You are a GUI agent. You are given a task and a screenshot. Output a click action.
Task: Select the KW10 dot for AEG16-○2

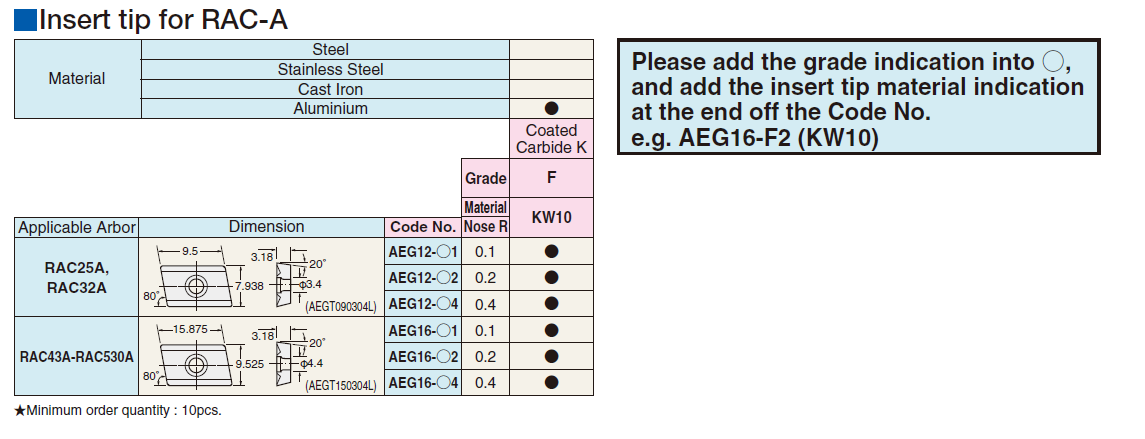click(551, 356)
